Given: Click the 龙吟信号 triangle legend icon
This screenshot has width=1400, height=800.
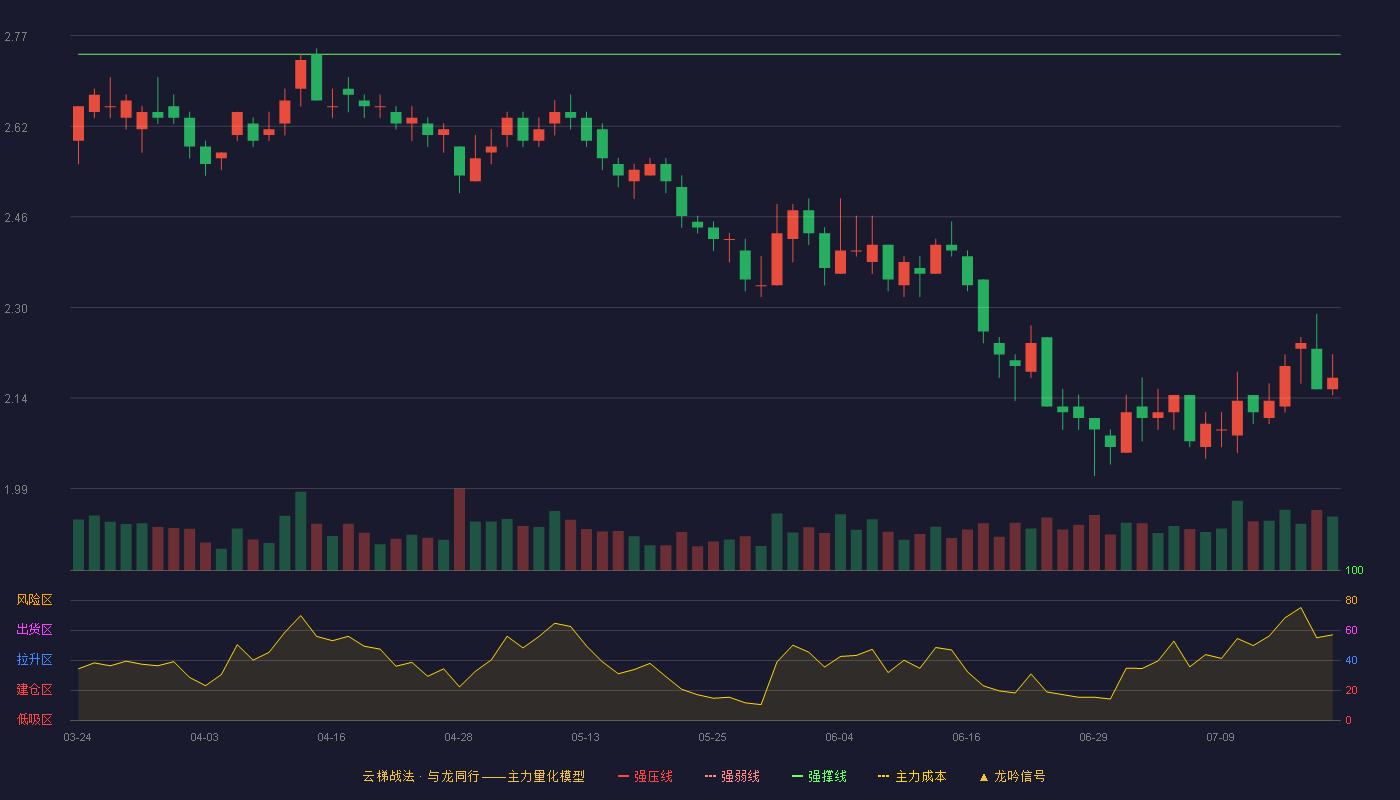Looking at the screenshot, I should point(983,776).
